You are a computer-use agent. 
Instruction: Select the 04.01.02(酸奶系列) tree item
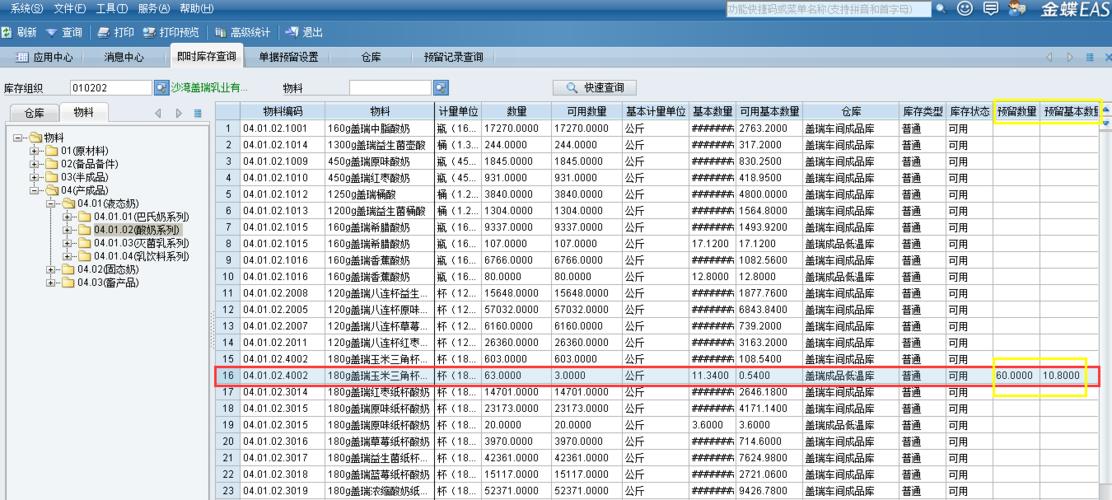click(x=137, y=230)
